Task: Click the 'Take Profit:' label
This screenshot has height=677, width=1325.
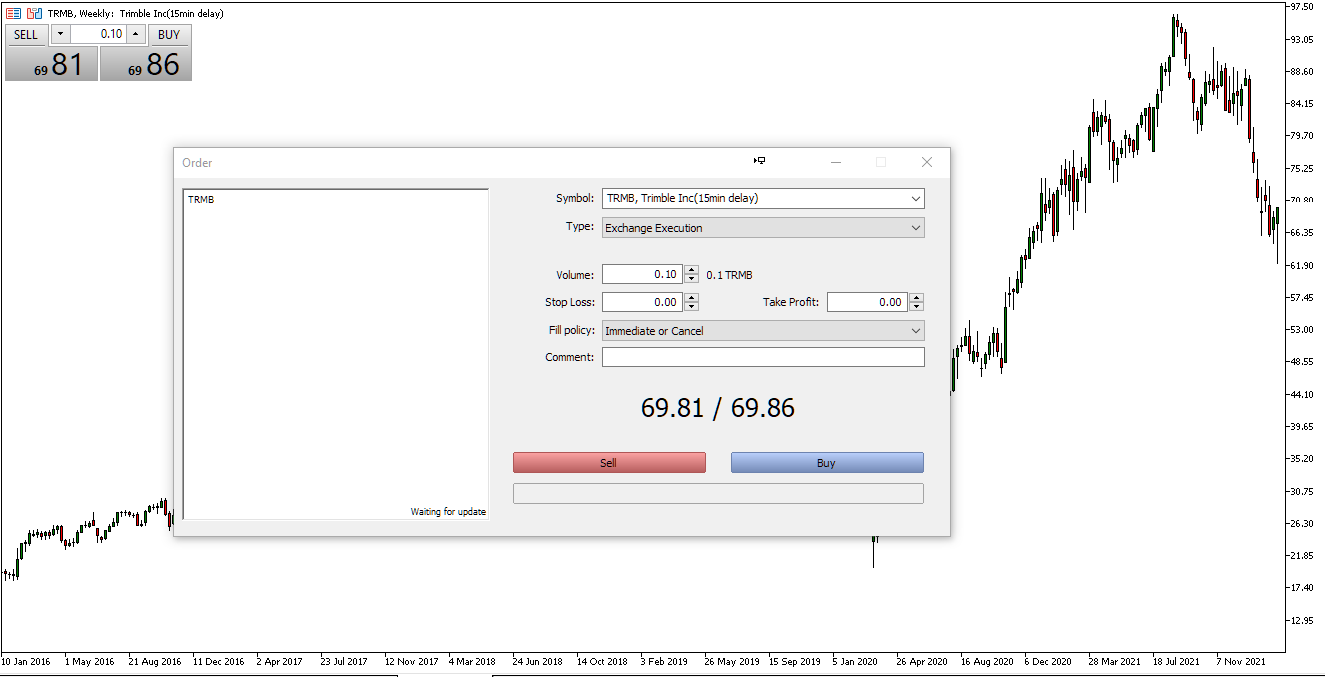Action: click(791, 302)
